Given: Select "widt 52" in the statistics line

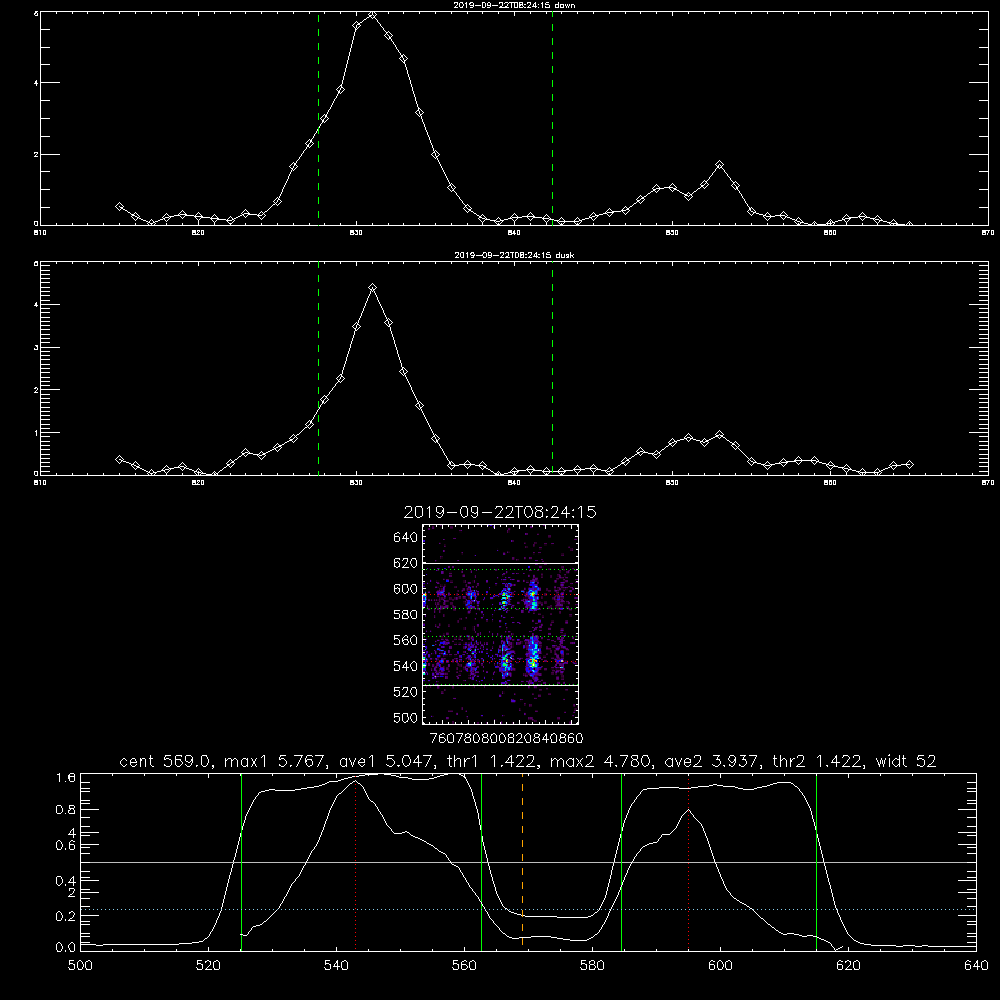Looking at the screenshot, I should point(906,761).
